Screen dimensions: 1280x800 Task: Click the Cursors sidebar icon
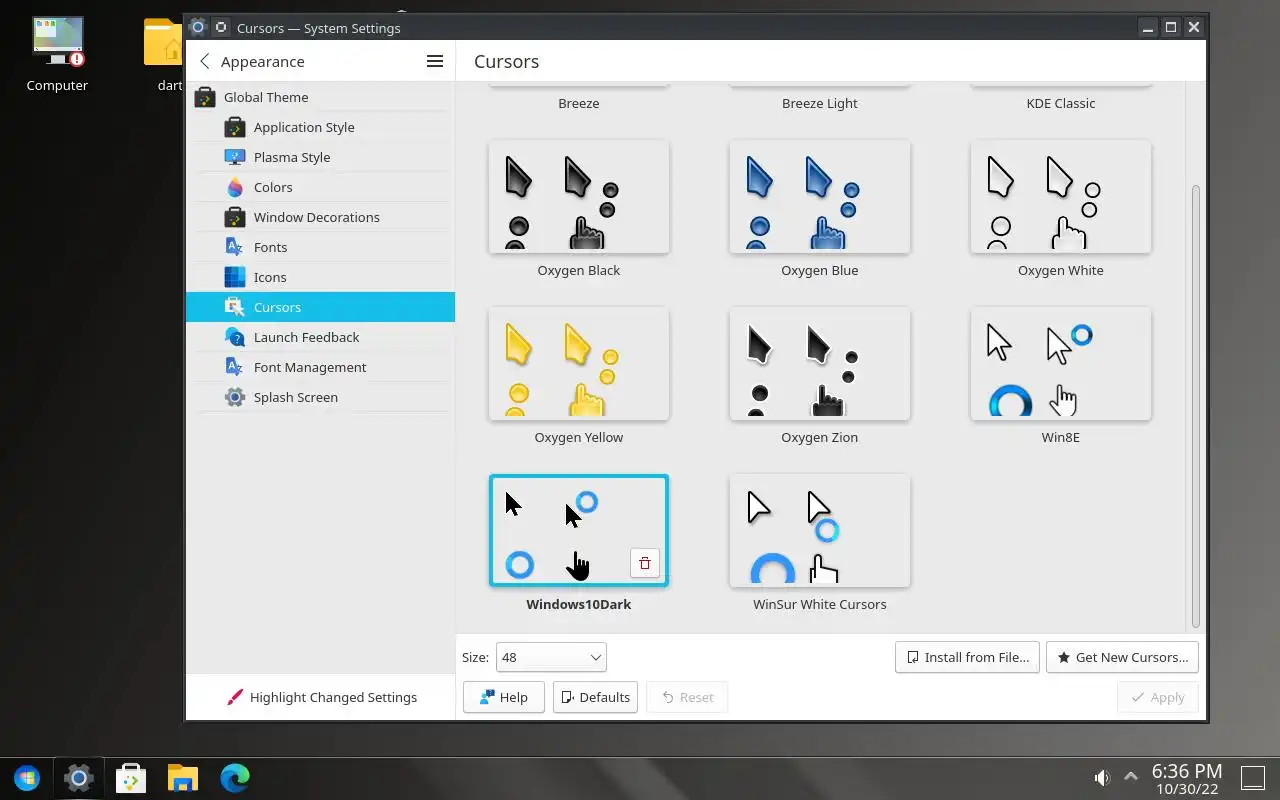tap(235, 307)
